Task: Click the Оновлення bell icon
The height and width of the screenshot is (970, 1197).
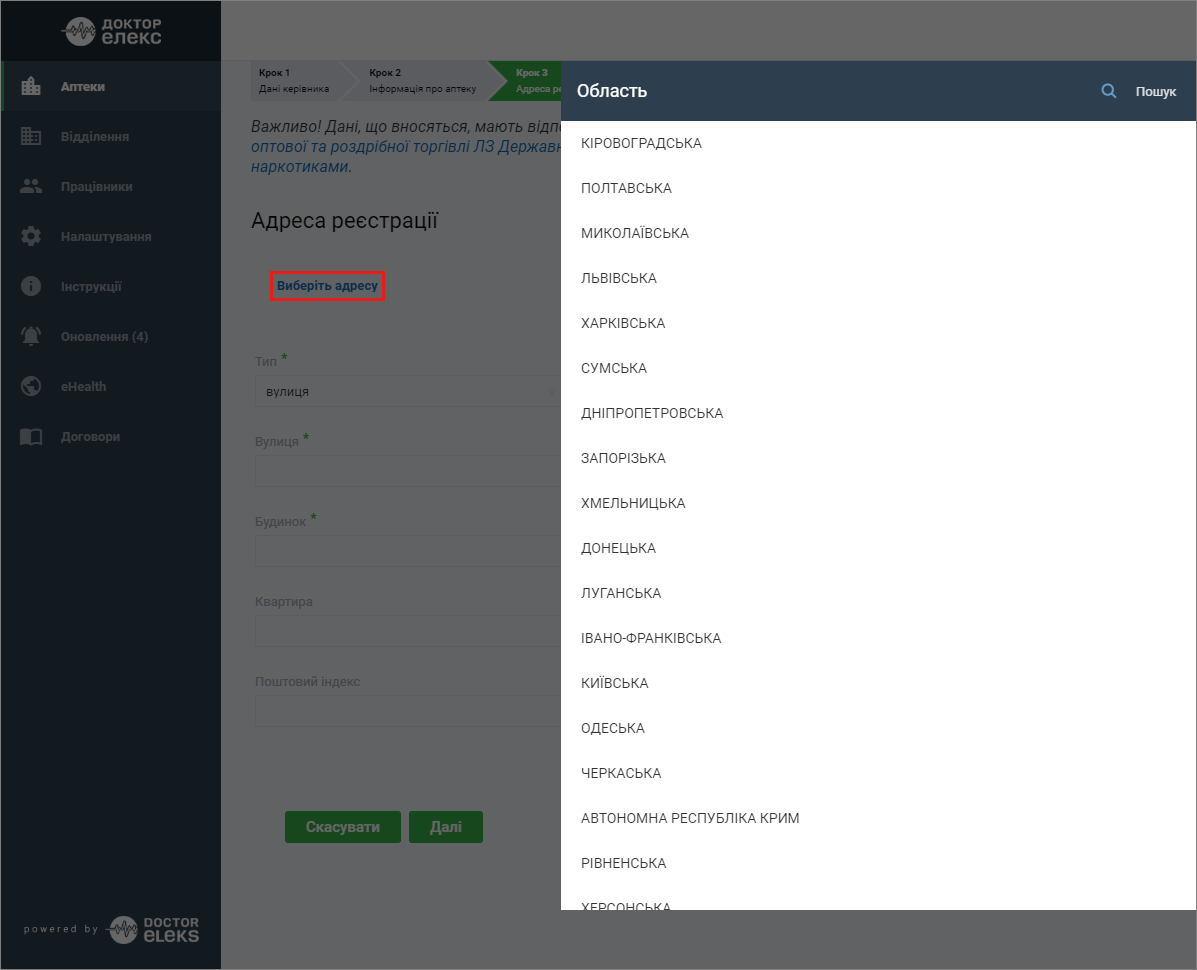Action: (x=31, y=336)
